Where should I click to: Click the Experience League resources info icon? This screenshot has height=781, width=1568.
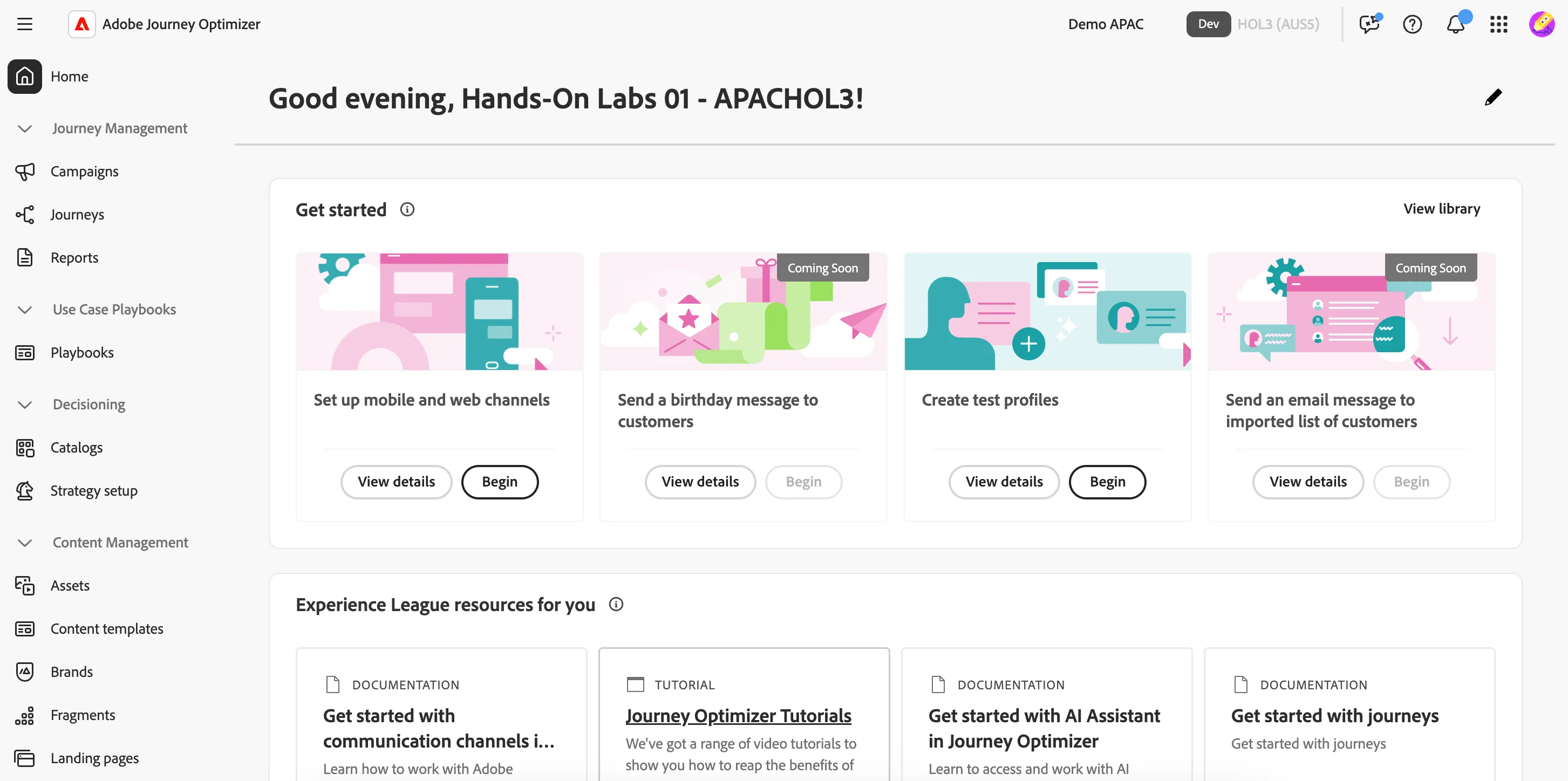click(616, 604)
